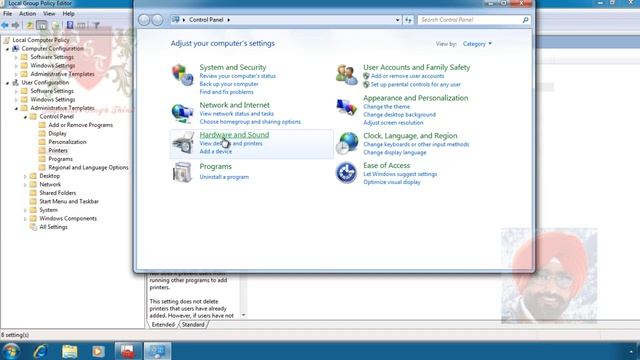Image resolution: width=640 pixels, height=360 pixels.
Task: Open System and Security category icon
Action: pos(182,75)
